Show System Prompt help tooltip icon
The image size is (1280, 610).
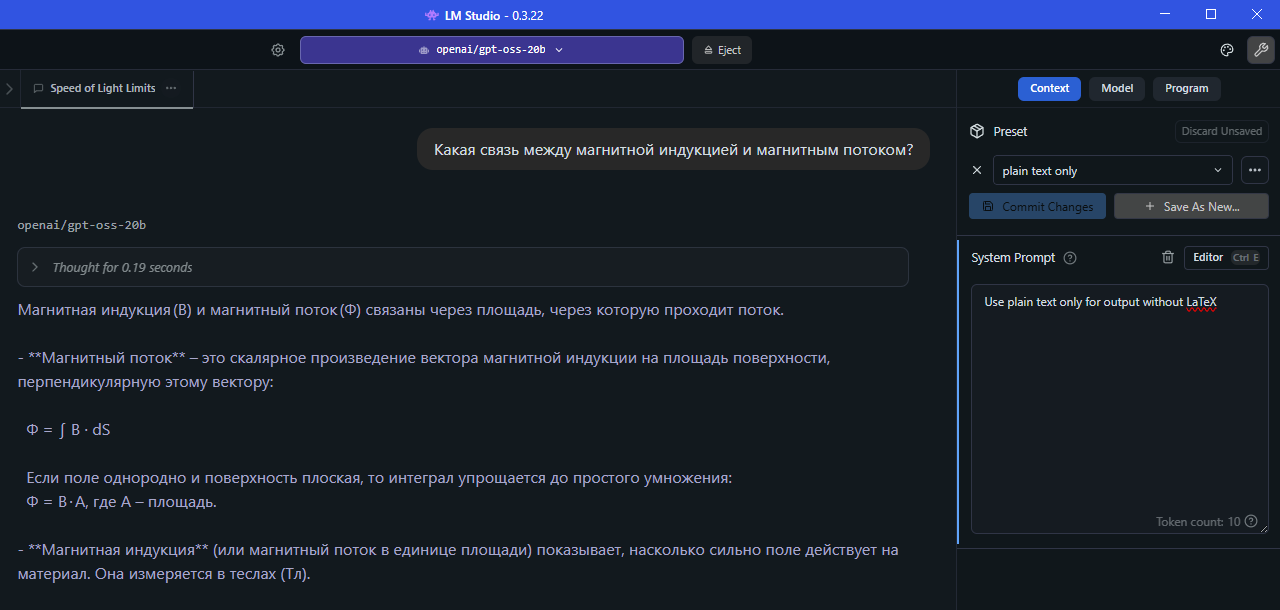click(x=1070, y=258)
